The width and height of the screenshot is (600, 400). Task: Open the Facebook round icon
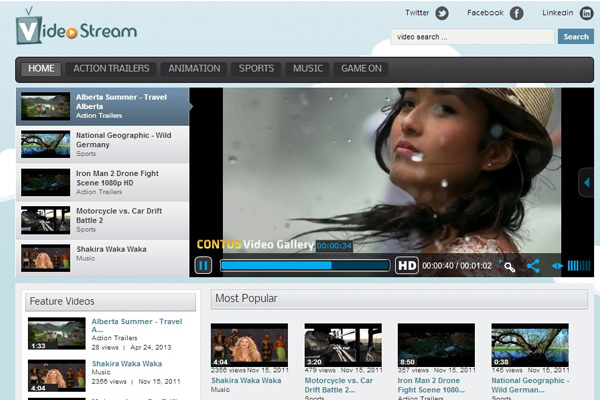coord(516,13)
